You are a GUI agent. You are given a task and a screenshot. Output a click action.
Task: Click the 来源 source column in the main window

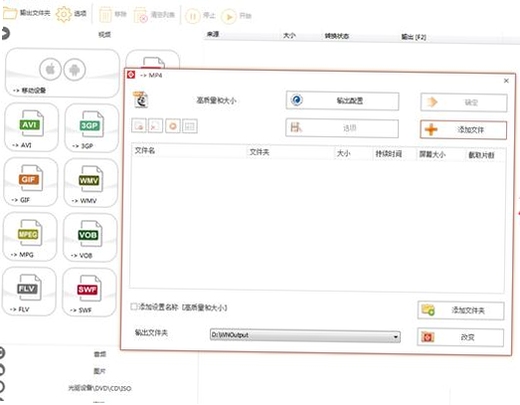pyautogui.click(x=213, y=34)
